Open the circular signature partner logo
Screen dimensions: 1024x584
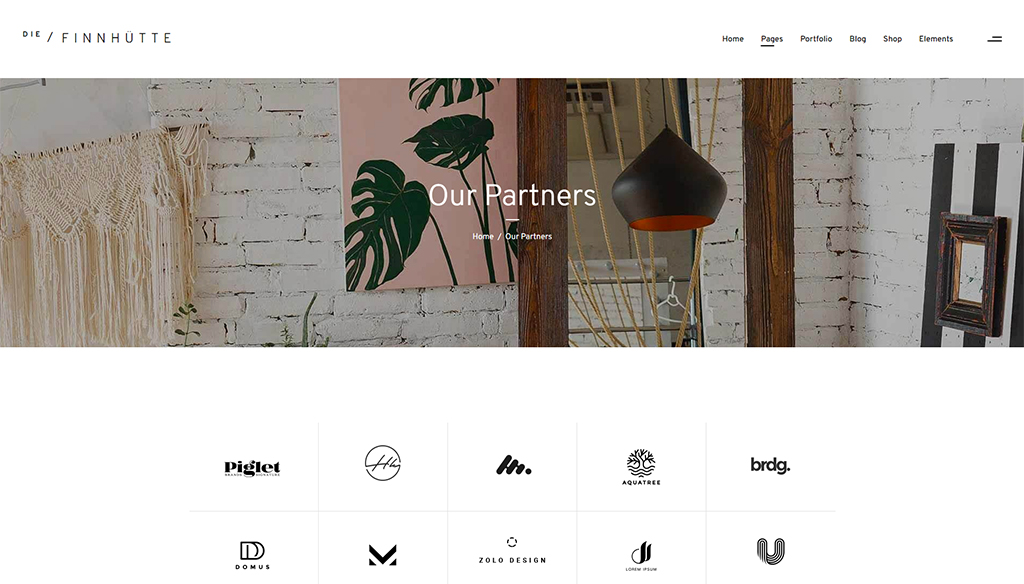coord(383,463)
